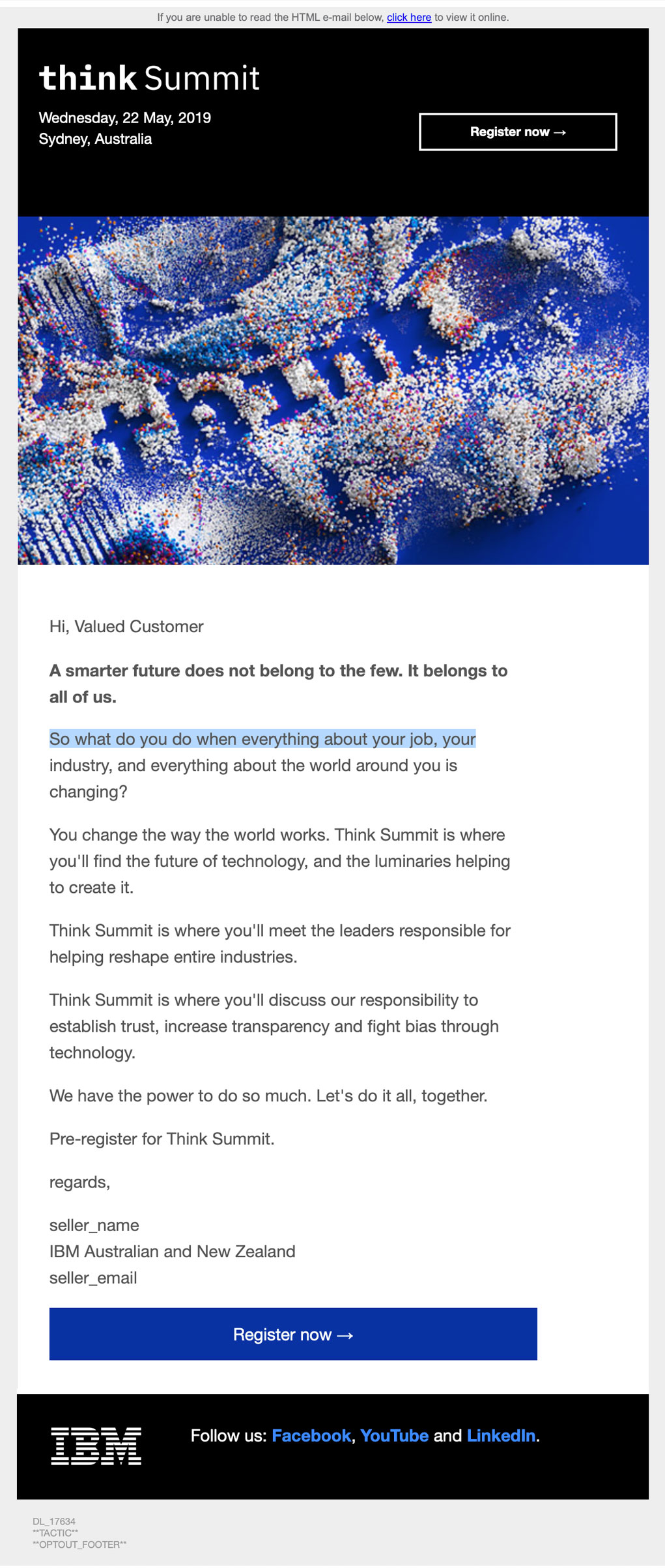The width and height of the screenshot is (665, 1568).
Task: Click the bold 'A smarter future' headline
Action: coord(278,671)
